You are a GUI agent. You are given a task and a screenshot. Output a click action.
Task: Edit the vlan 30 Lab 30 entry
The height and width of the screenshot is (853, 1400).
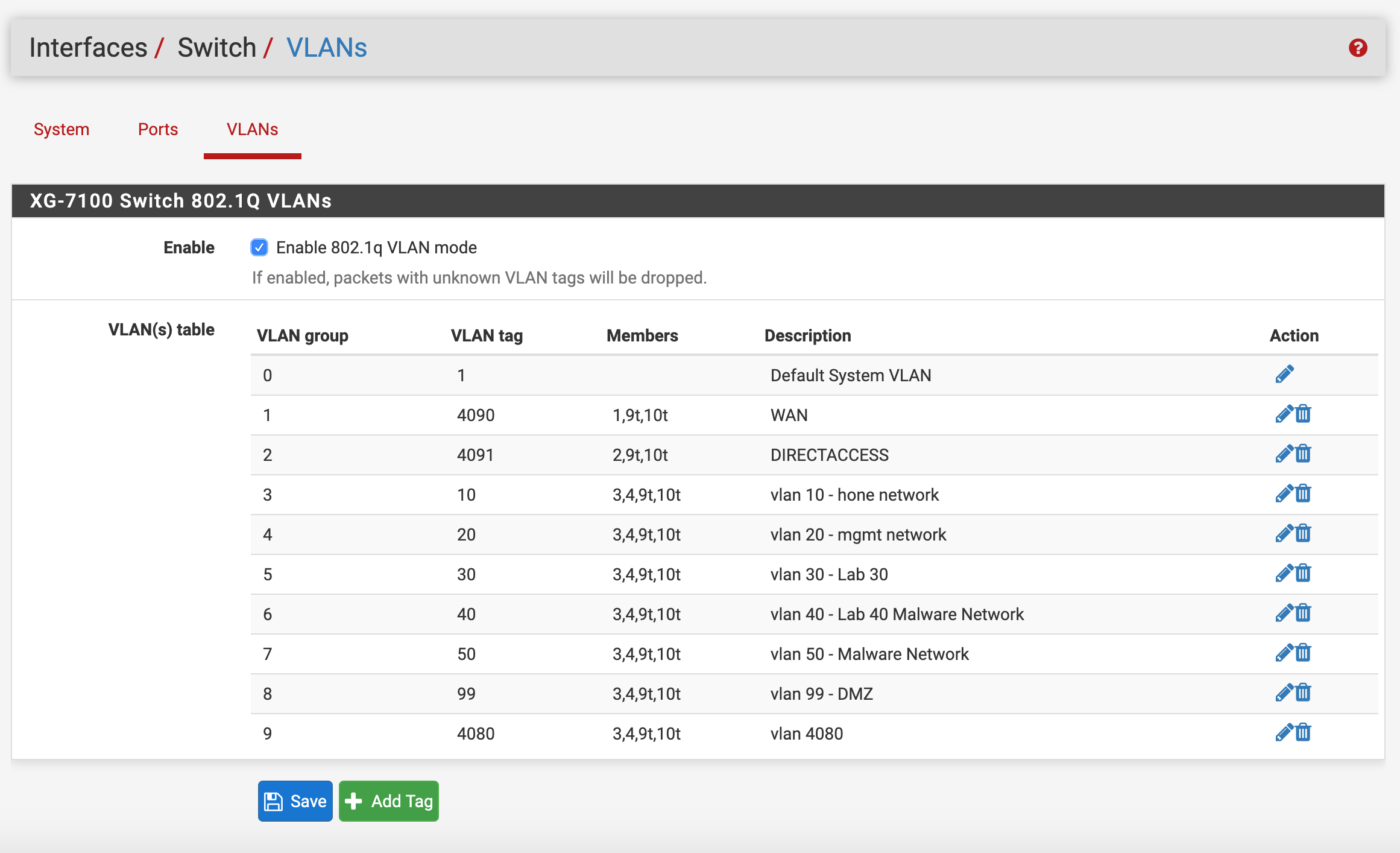coord(1284,574)
